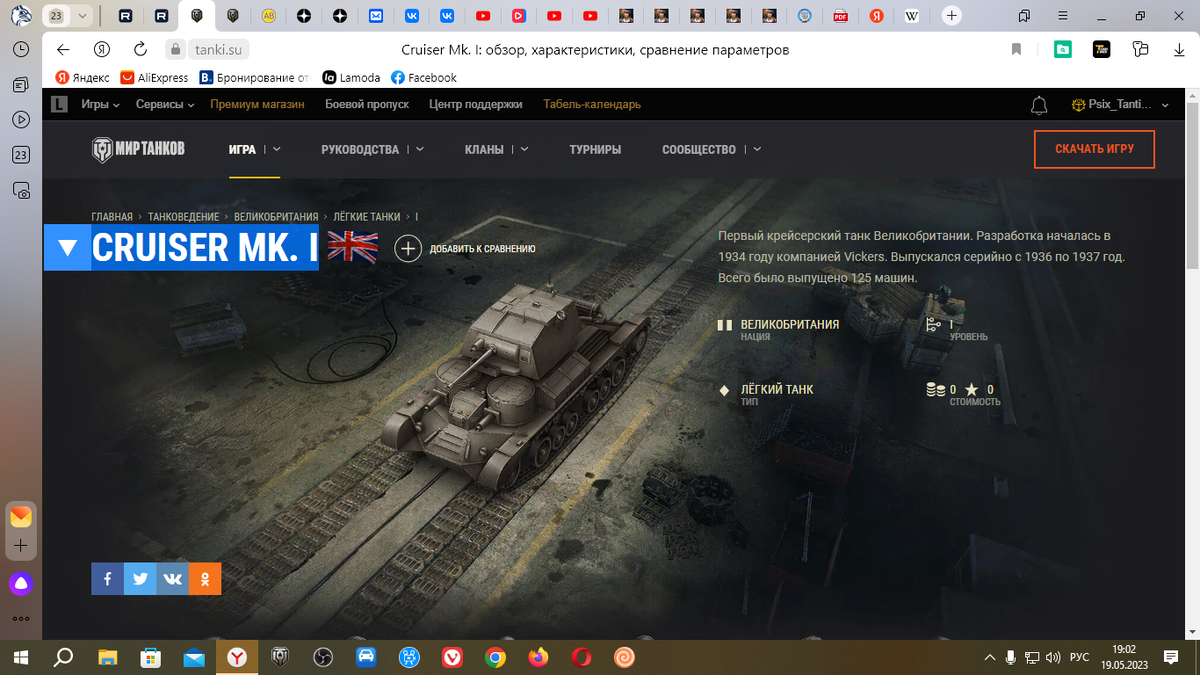Go to the ГЛАВНАЯ breadcrumb
This screenshot has width=1200, height=675.
(x=112, y=216)
